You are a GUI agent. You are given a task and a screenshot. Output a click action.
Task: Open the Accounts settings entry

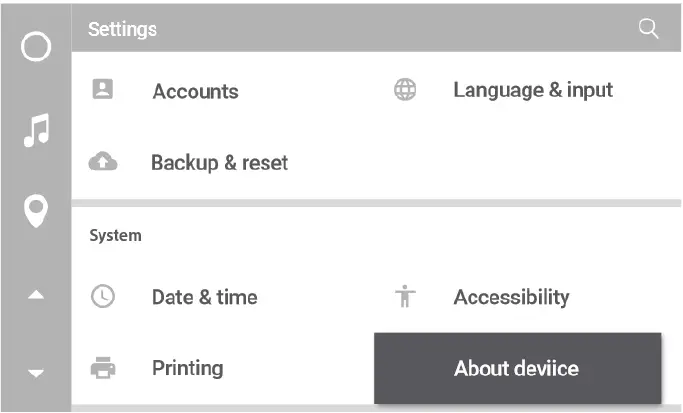[x=195, y=91]
